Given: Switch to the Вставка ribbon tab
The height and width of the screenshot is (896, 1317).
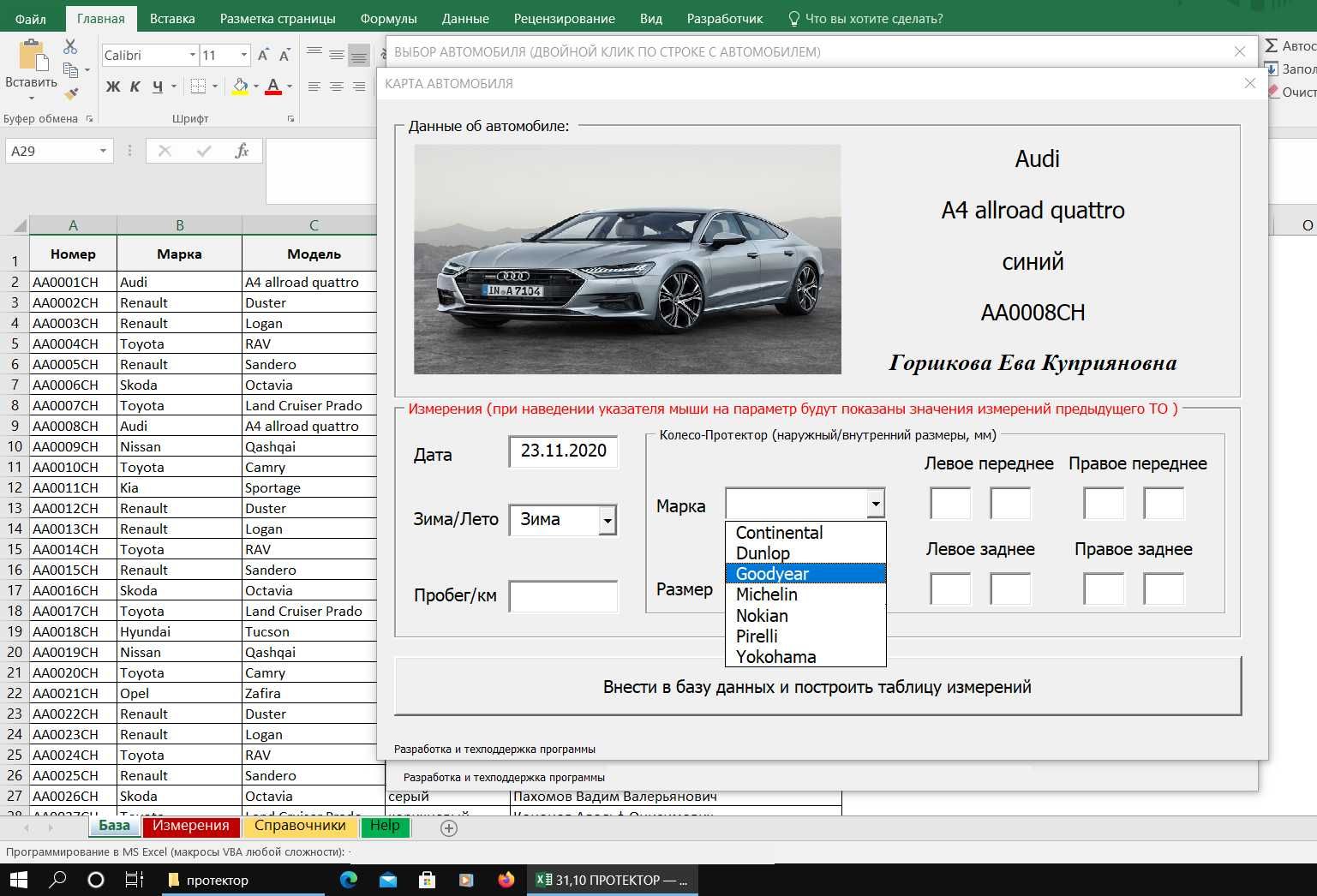Looking at the screenshot, I should click(x=172, y=18).
